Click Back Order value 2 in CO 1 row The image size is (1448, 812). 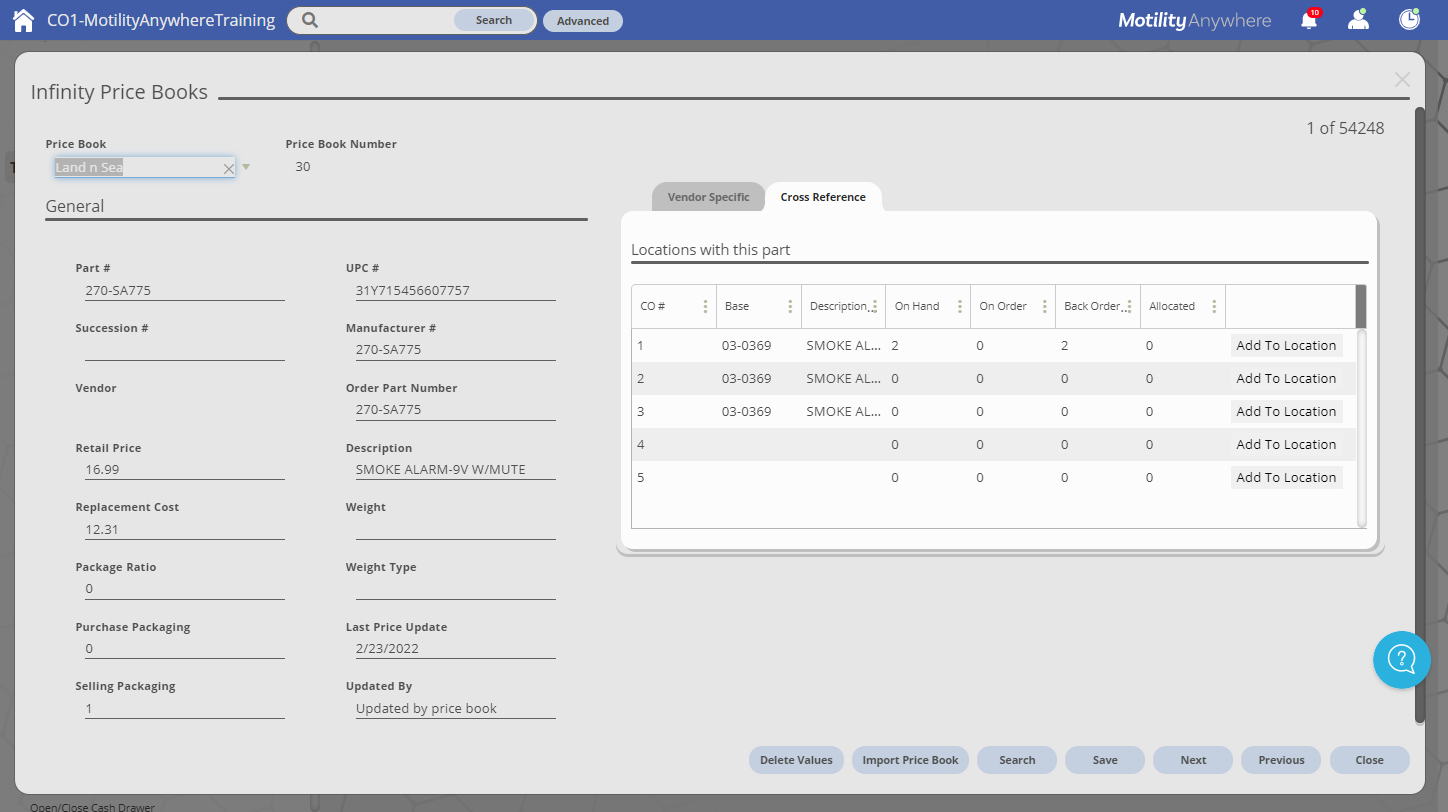pos(1064,345)
